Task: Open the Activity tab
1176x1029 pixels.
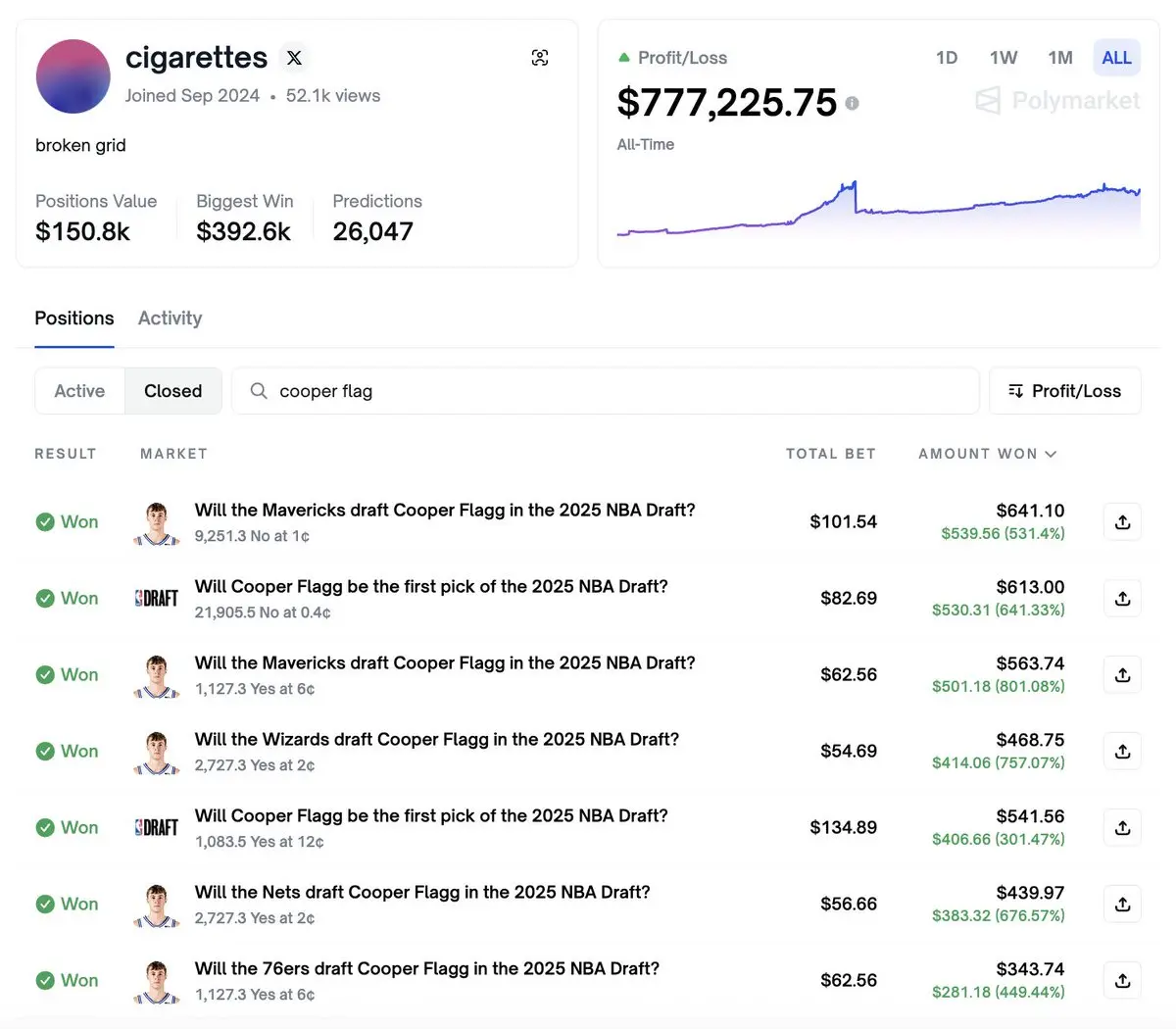Action: coord(171,318)
